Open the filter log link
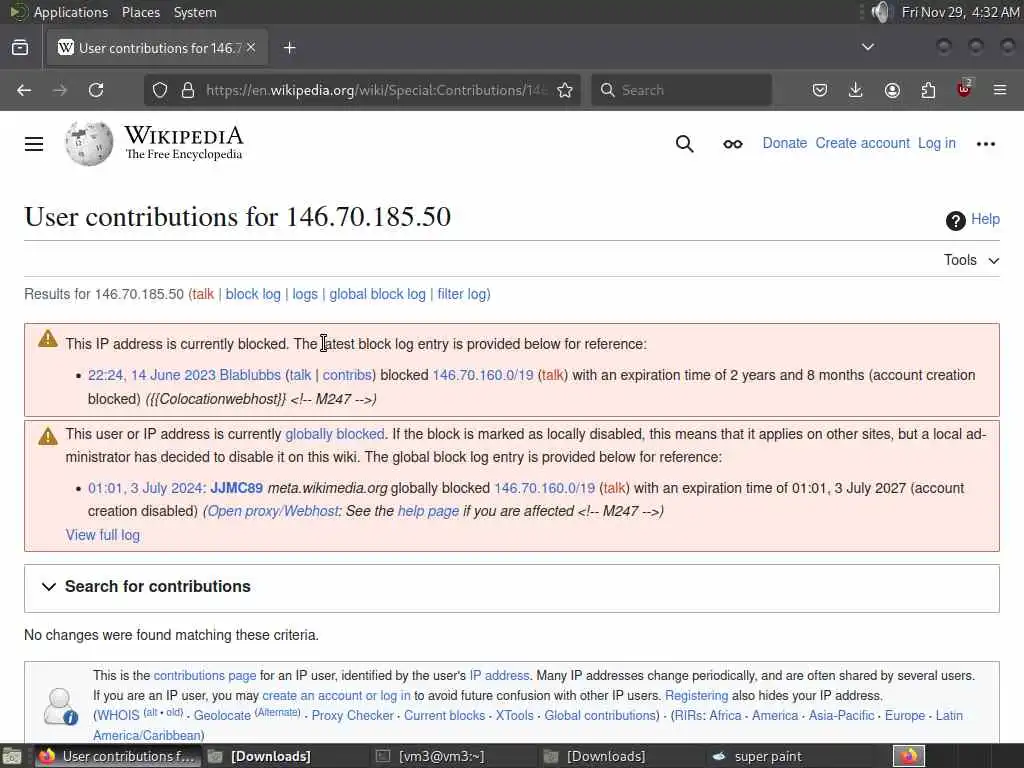 pos(462,295)
